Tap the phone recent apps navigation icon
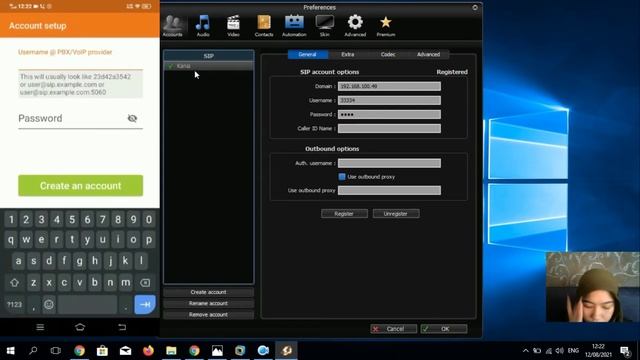 click(x=40, y=327)
